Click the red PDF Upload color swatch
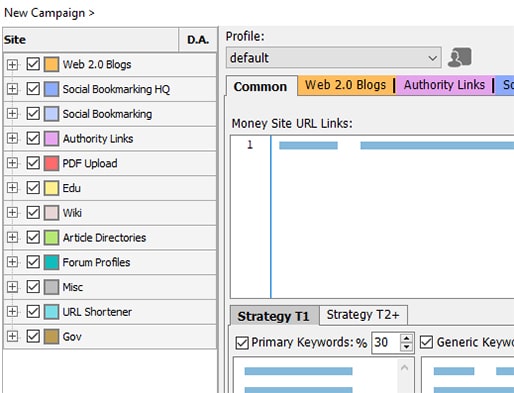 coord(51,163)
